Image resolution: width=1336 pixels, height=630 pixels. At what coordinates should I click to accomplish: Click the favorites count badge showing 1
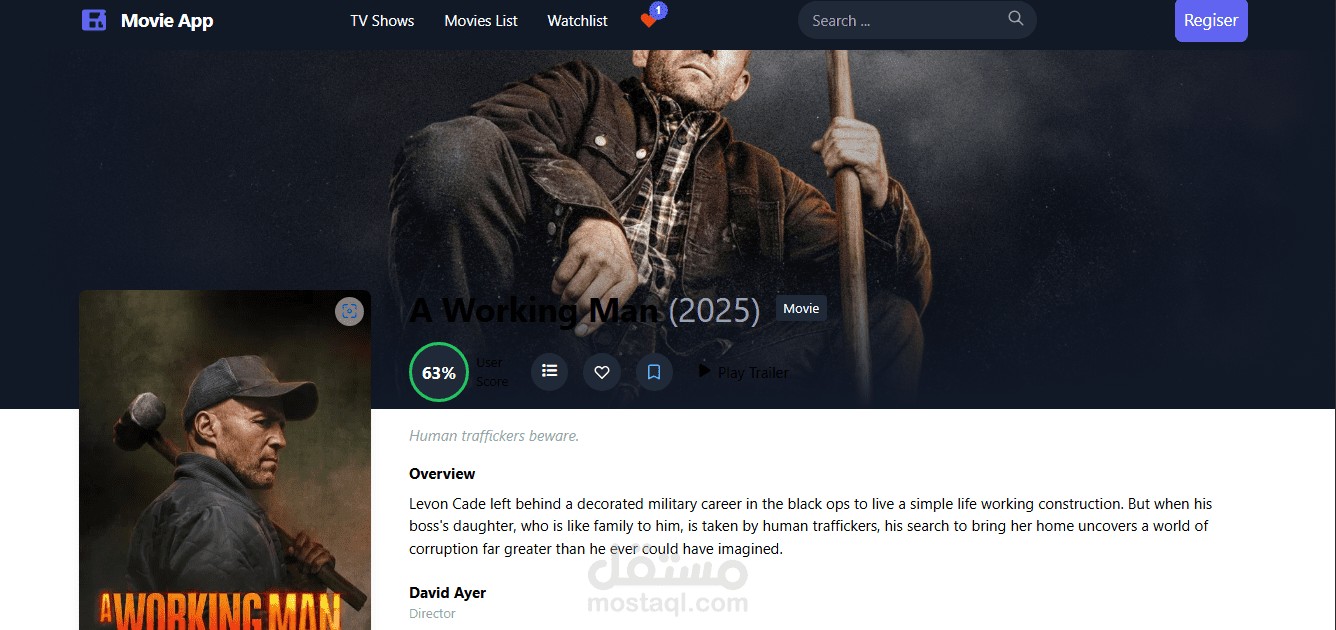tap(658, 11)
